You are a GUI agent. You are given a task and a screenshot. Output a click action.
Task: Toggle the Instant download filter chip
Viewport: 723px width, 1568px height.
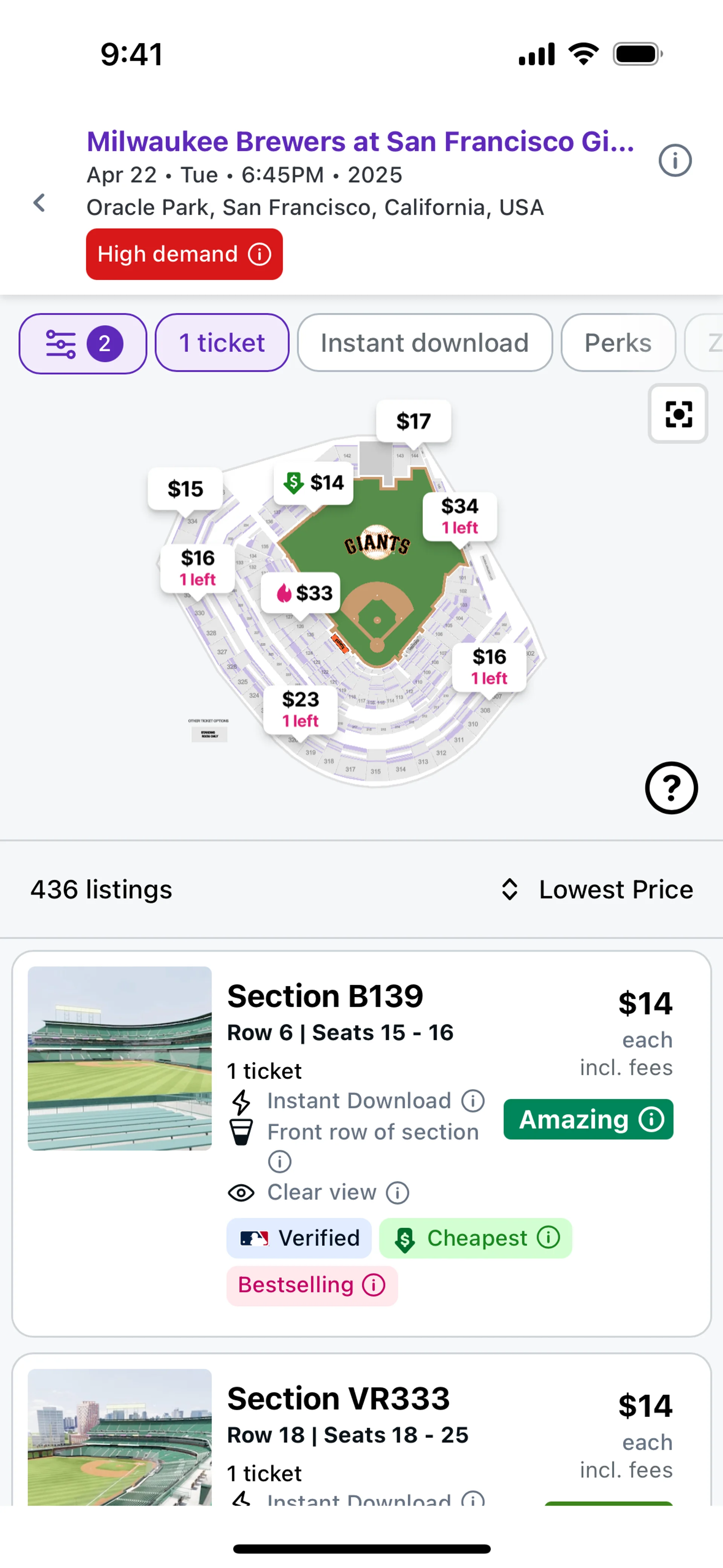point(424,343)
